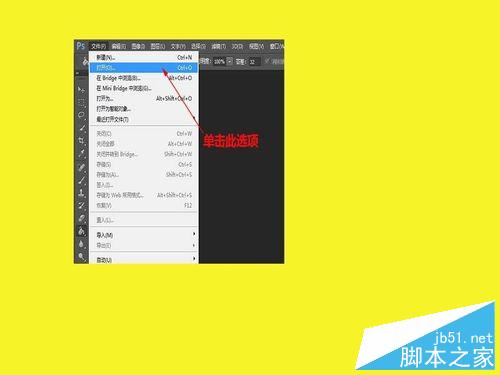This screenshot has width=500, height=375.
Task: Select the Blur tool
Action: click(x=81, y=244)
